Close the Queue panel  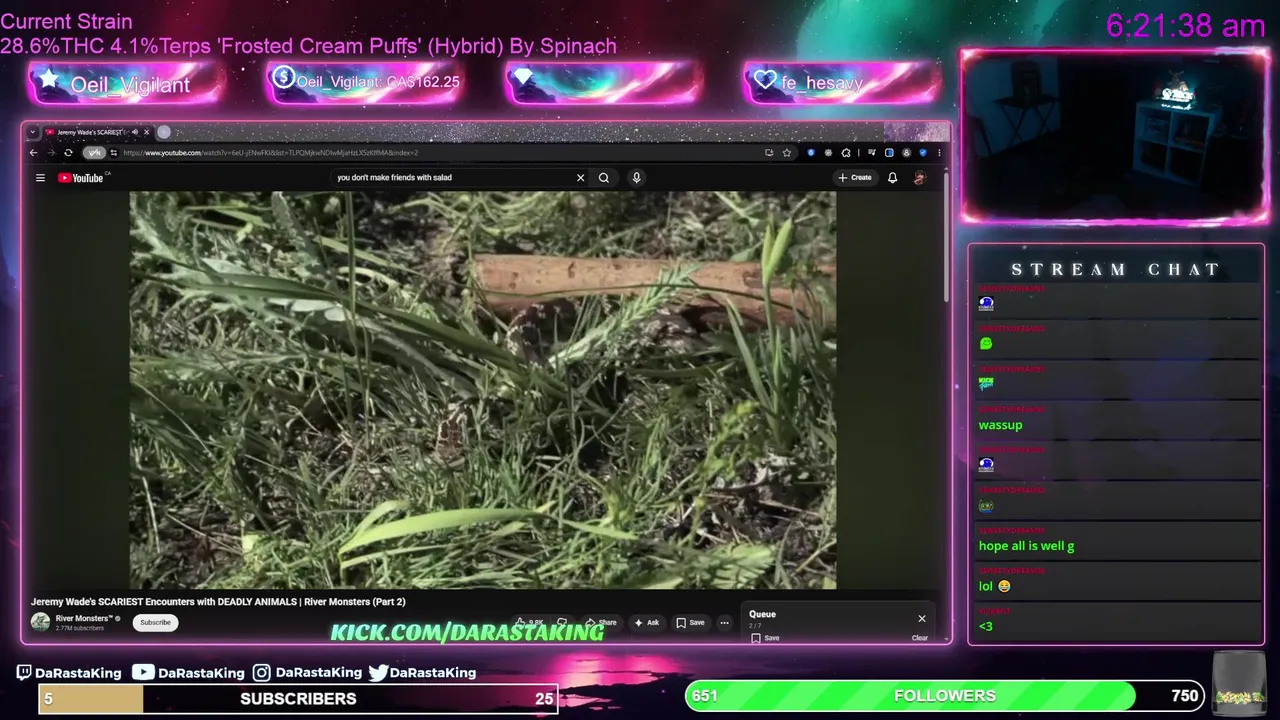922,618
